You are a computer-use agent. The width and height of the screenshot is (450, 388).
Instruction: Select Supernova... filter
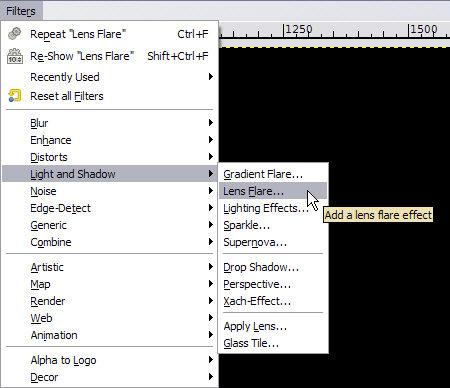point(273,242)
